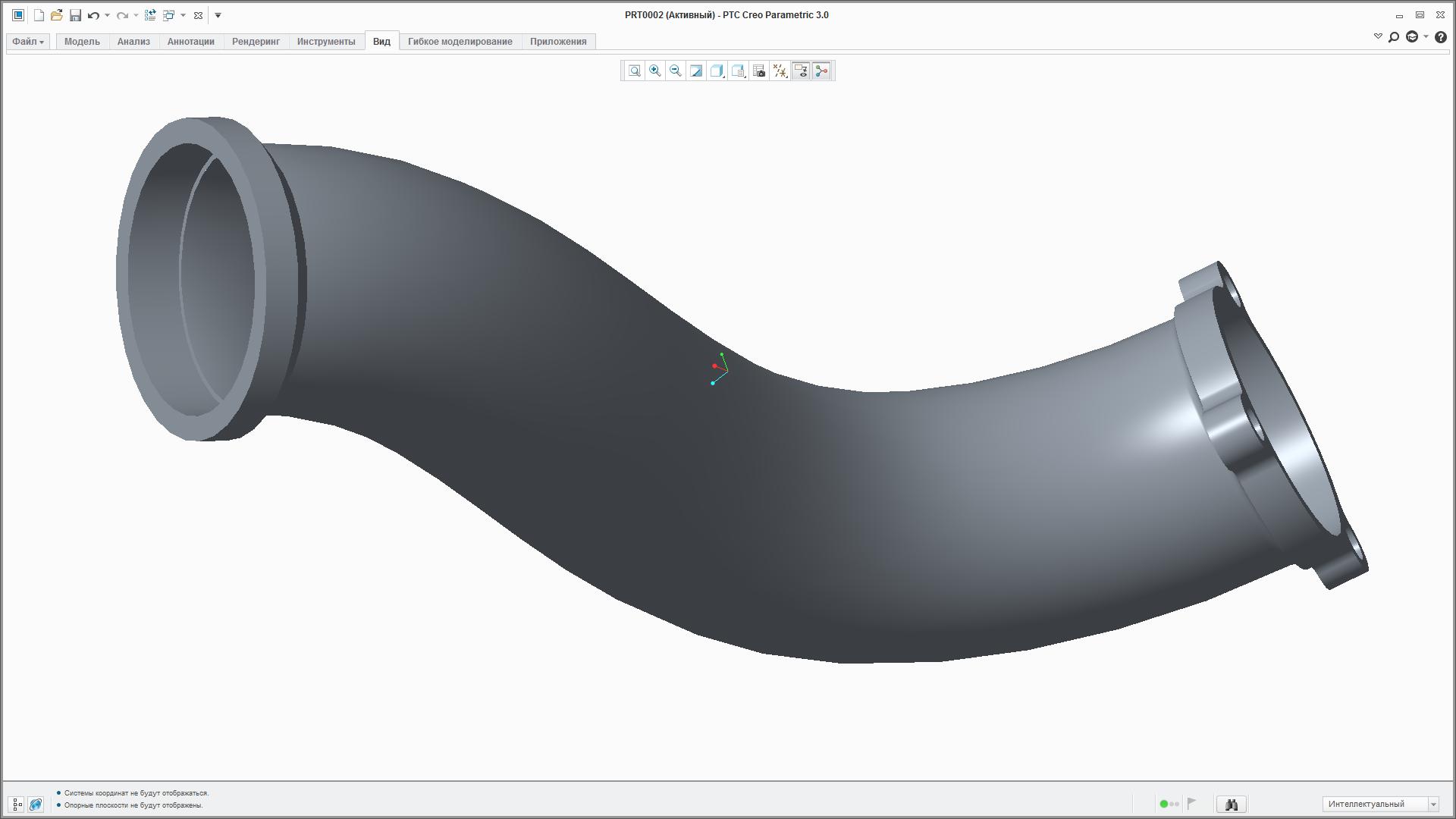Toggle spin center display

(x=821, y=71)
